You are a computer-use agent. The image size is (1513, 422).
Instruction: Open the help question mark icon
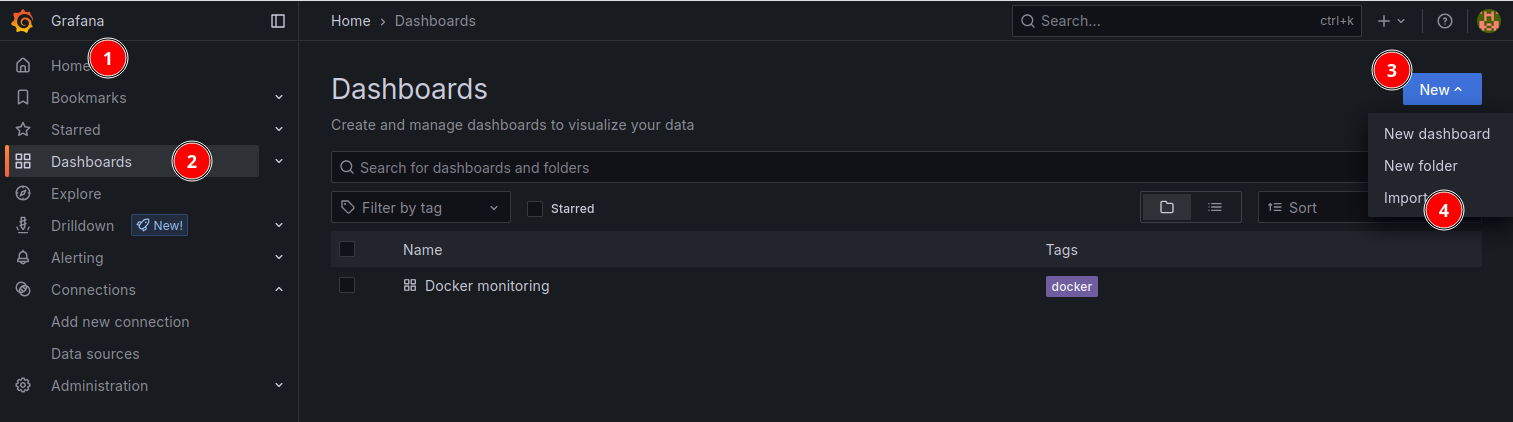coord(1444,21)
